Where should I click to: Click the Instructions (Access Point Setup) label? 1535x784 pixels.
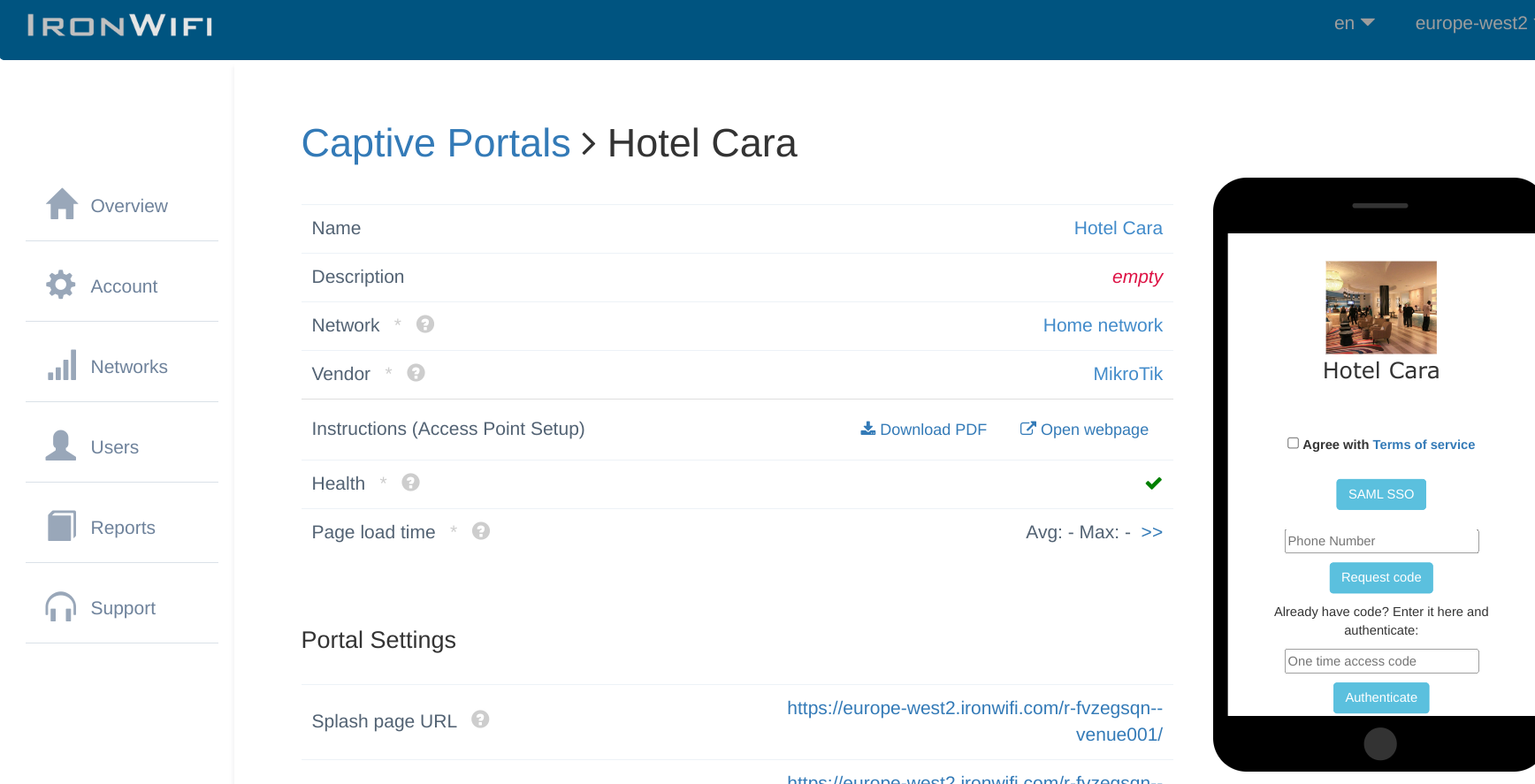point(448,430)
